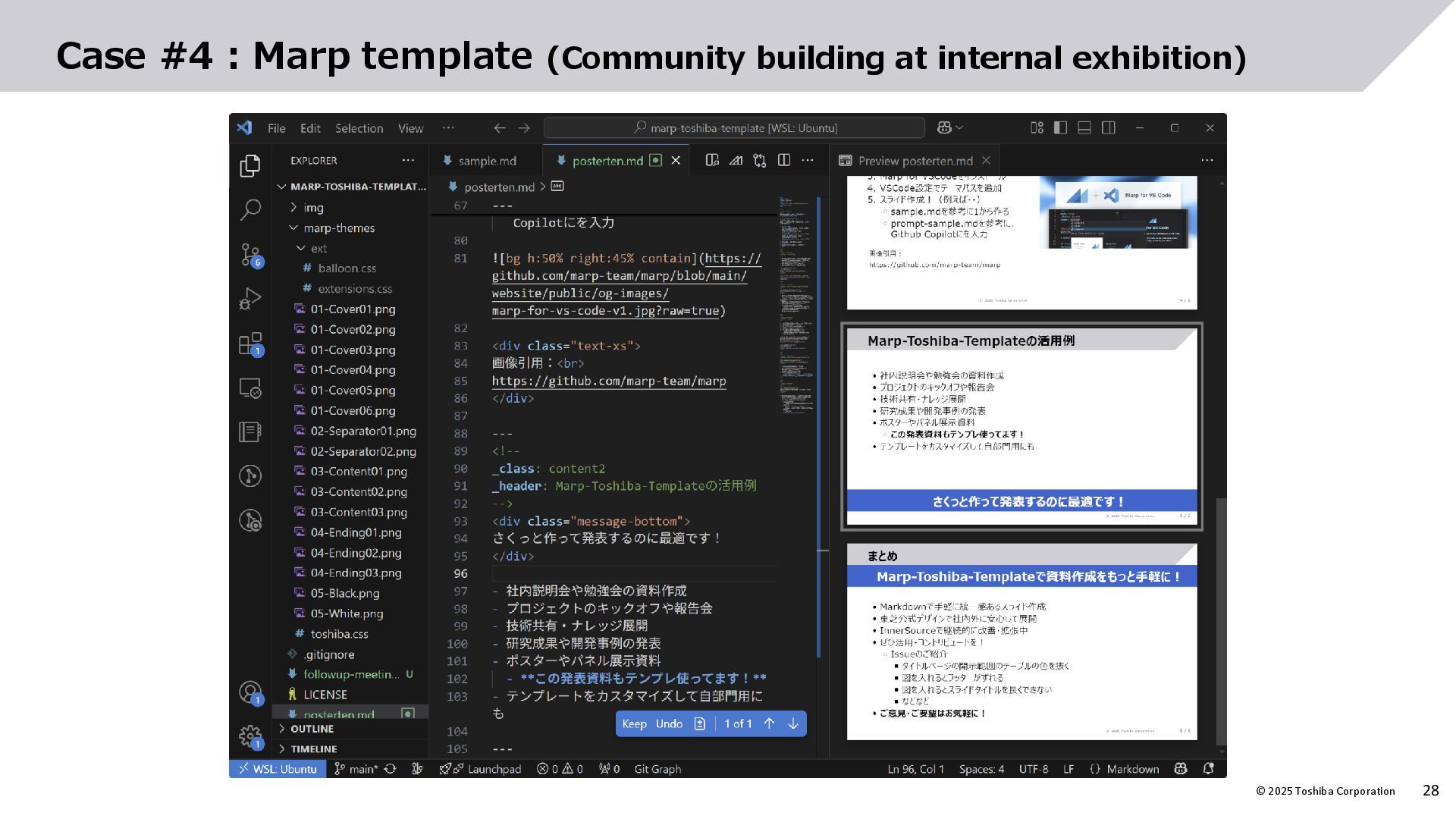Open Run and Debug view
Image resolution: width=1456 pixels, height=819 pixels.
coord(250,299)
